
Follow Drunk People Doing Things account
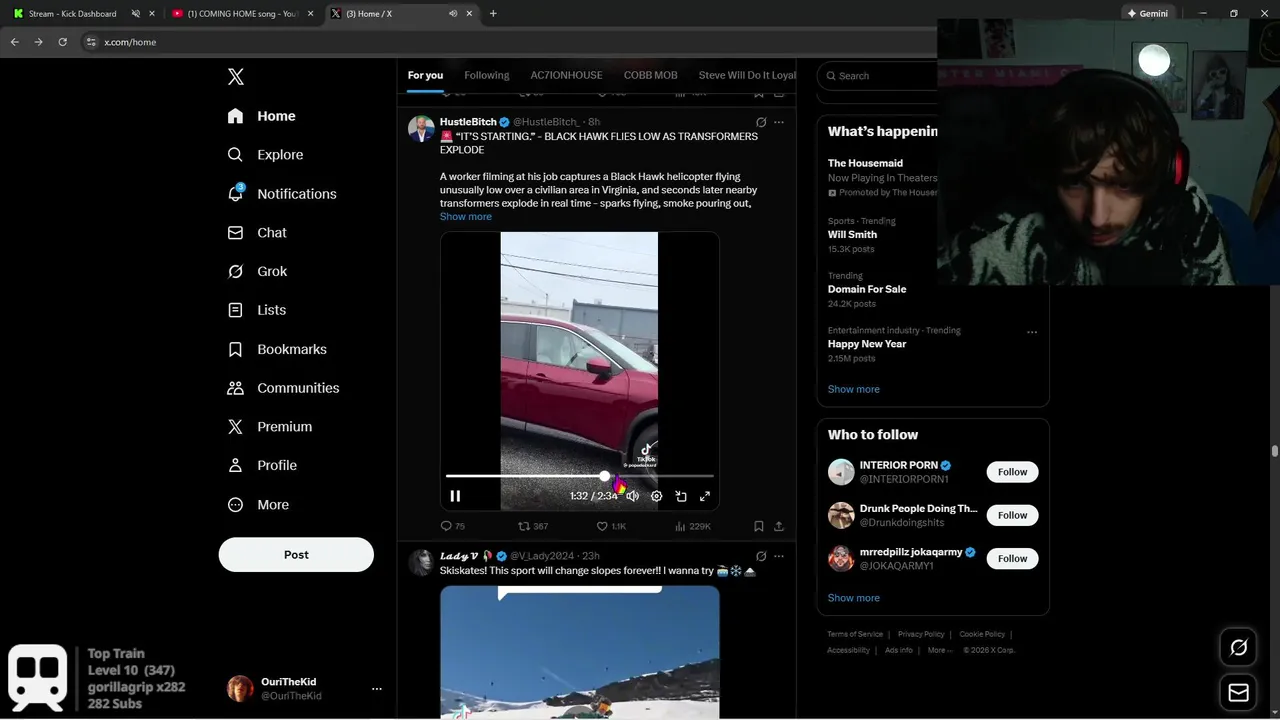click(x=1012, y=515)
